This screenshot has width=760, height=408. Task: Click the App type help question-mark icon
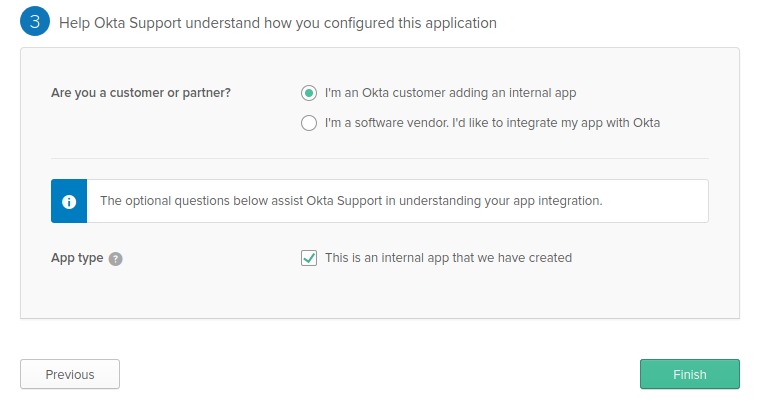(x=115, y=259)
